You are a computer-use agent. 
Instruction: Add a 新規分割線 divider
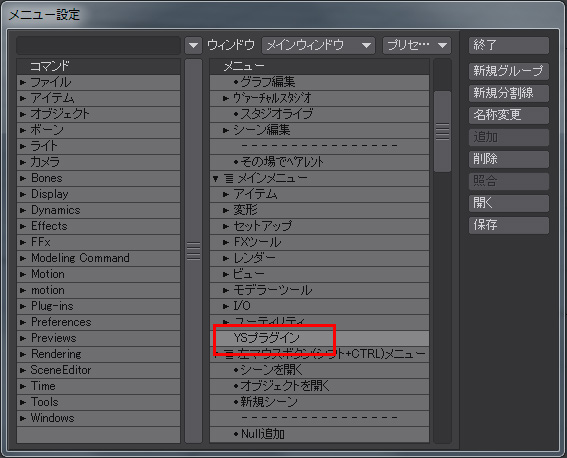point(508,93)
